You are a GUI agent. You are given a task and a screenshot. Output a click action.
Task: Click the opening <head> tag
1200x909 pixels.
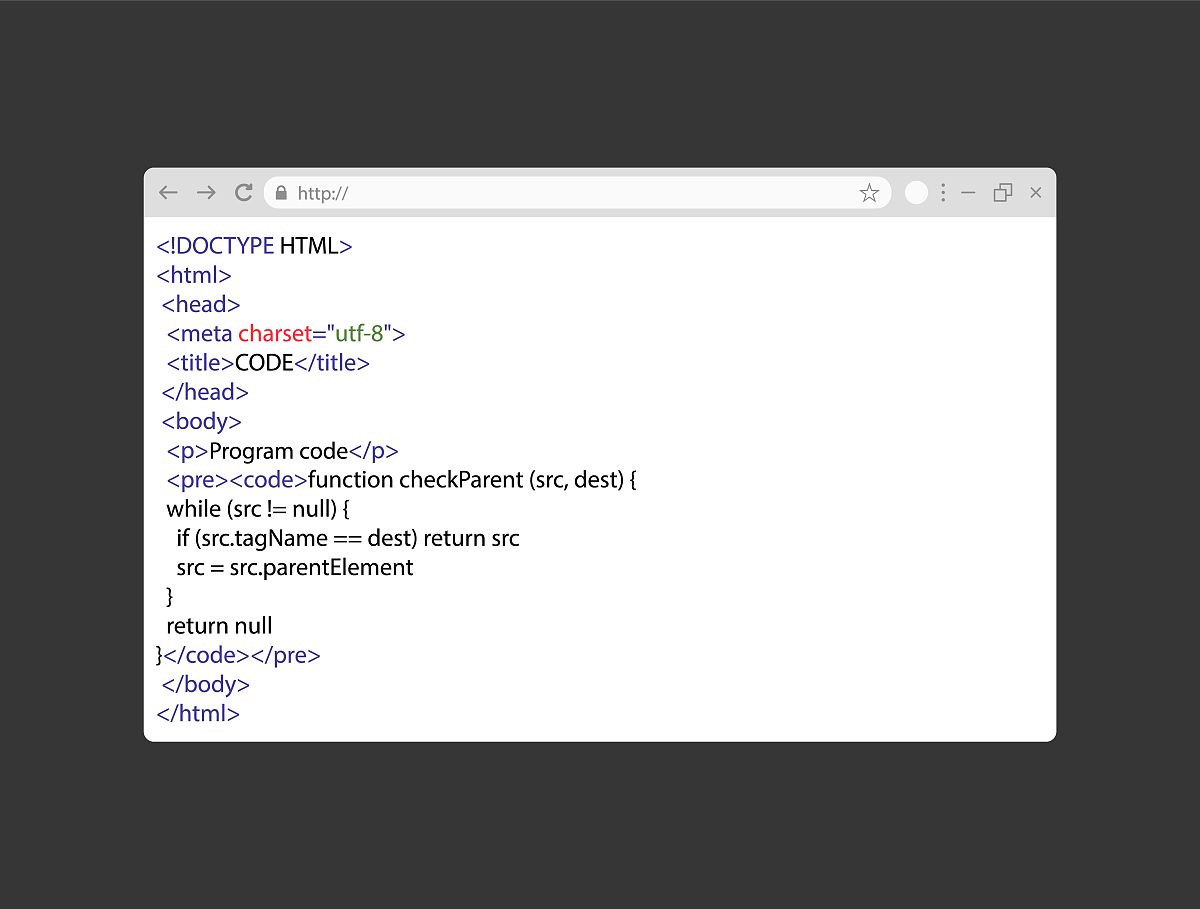[x=201, y=304]
